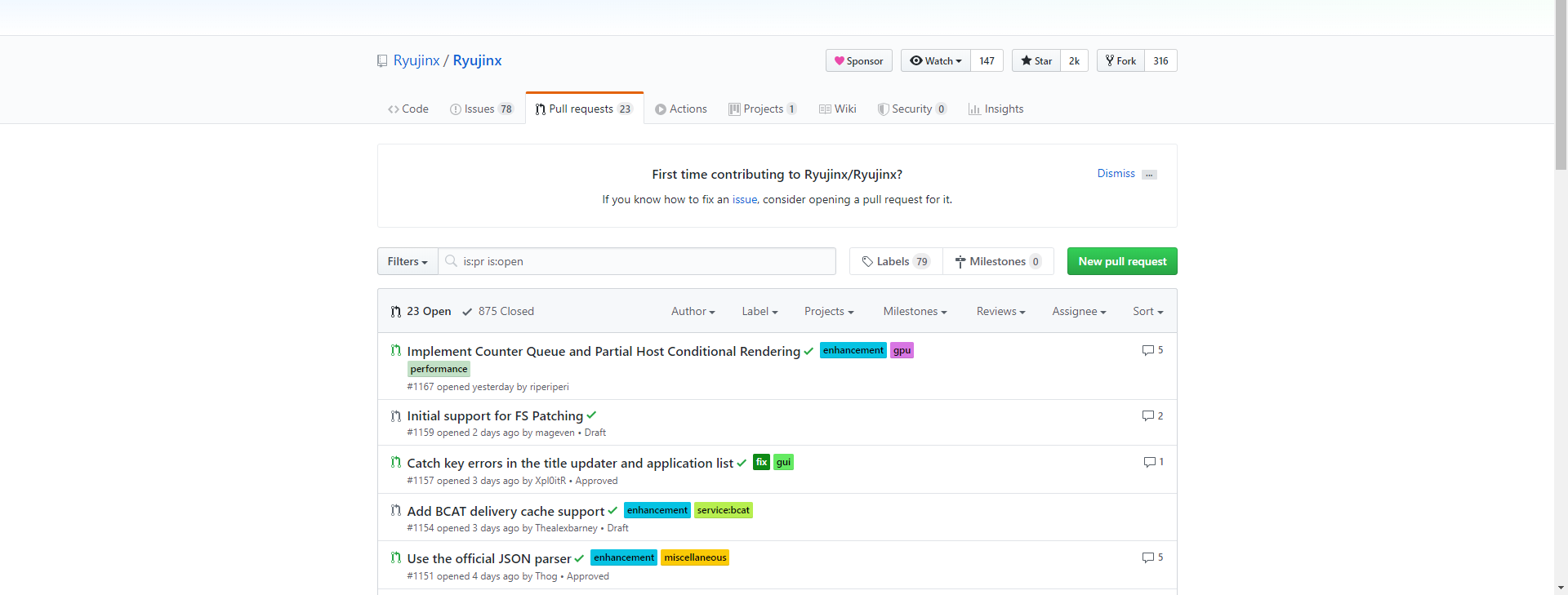View the 147 watchers count

[x=987, y=61]
